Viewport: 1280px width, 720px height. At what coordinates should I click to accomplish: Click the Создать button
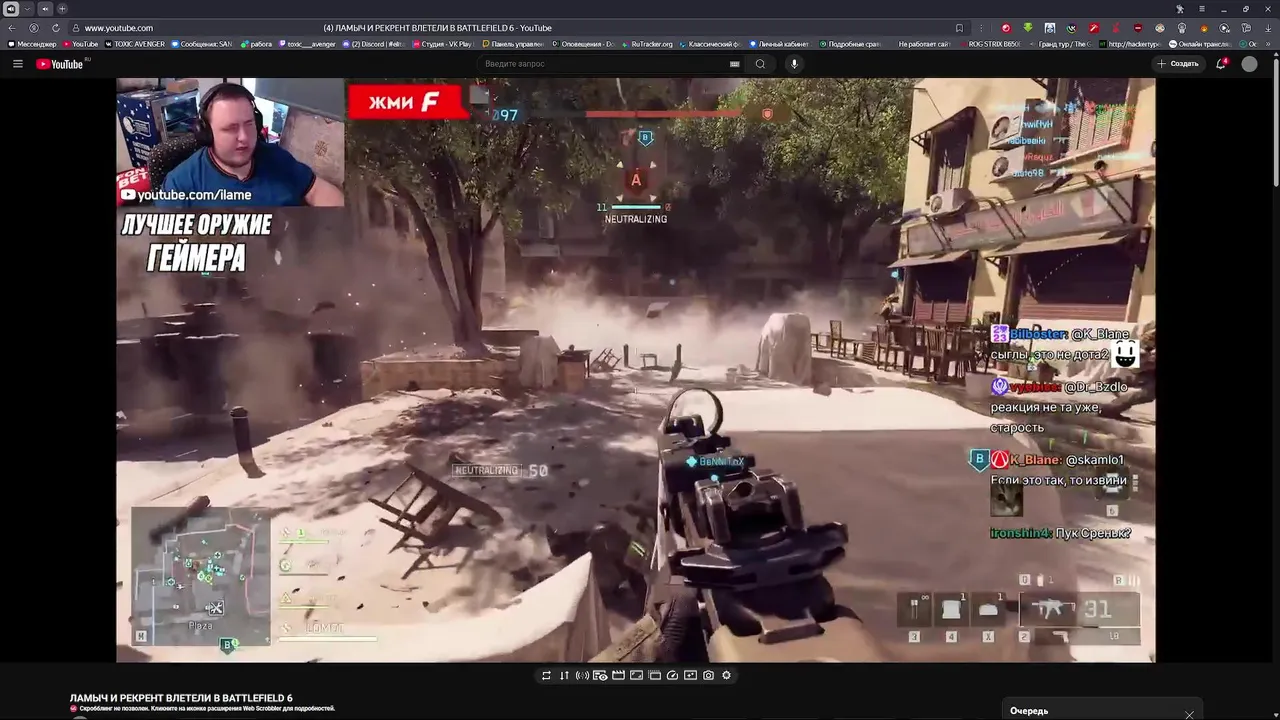click(1178, 64)
